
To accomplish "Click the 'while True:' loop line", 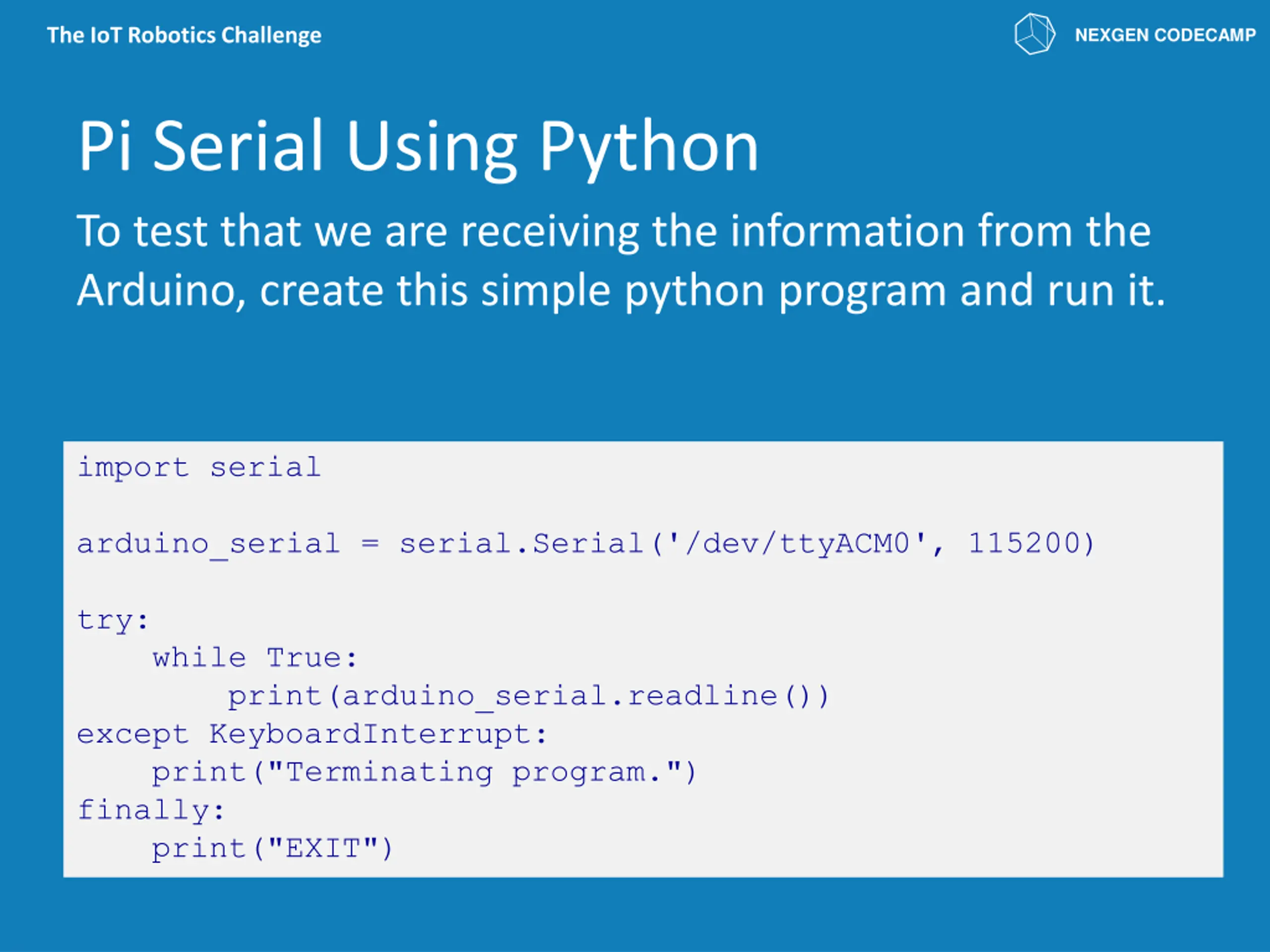I will (x=255, y=657).
